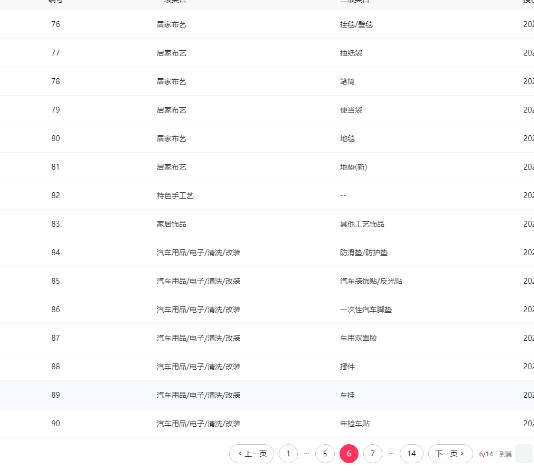Open page 7 in pagination

(373, 454)
